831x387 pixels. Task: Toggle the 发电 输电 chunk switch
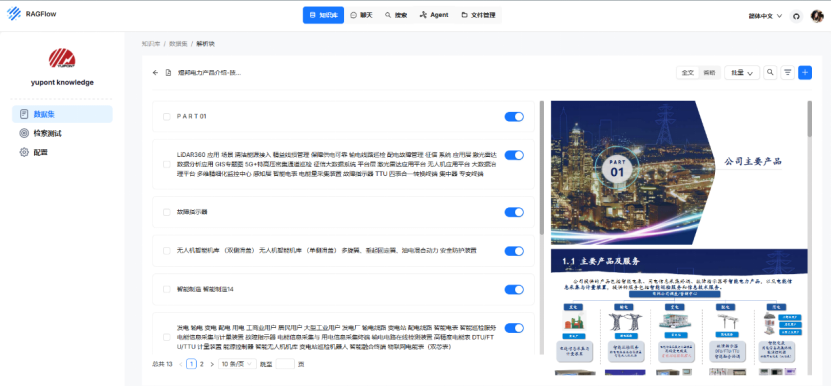click(514, 328)
